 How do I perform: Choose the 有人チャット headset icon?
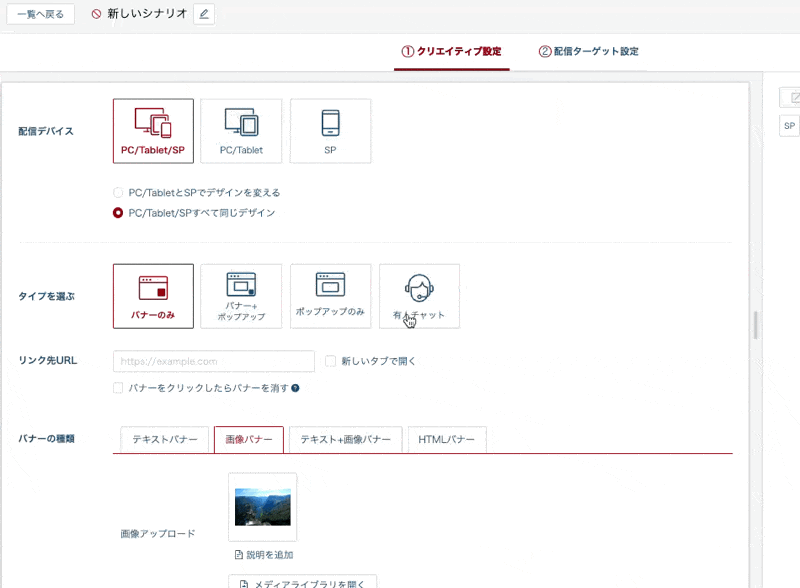click(x=419, y=288)
